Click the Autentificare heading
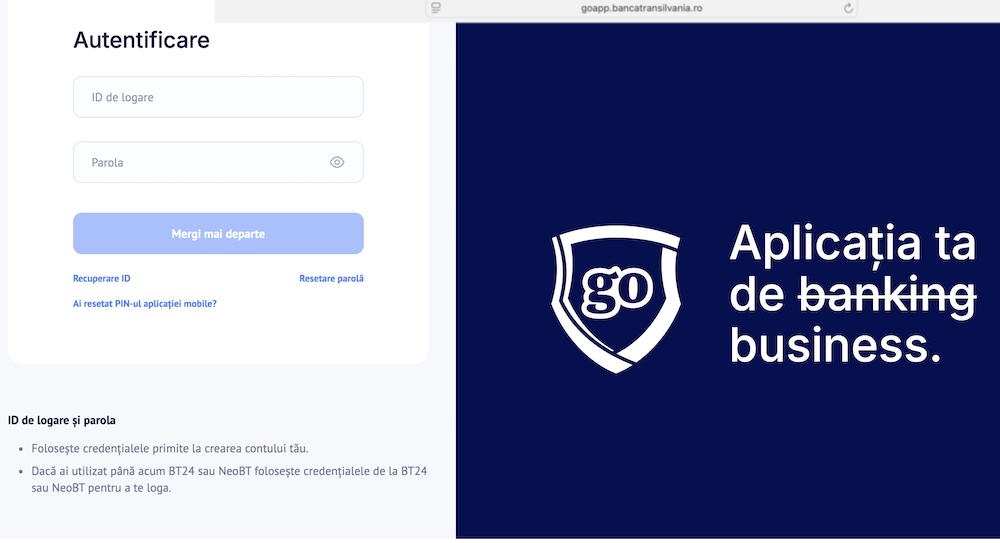 (141, 41)
